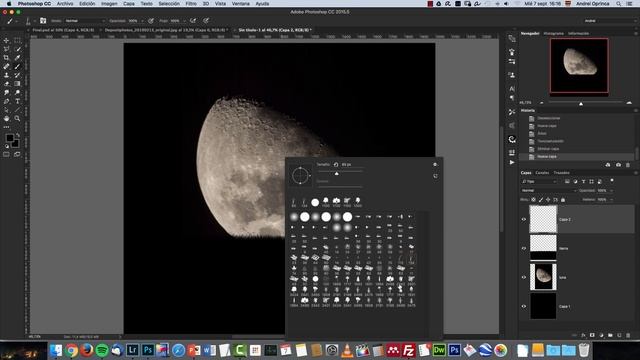The image size is (640, 360).
Task: Select the Pen tool
Action: point(7,101)
